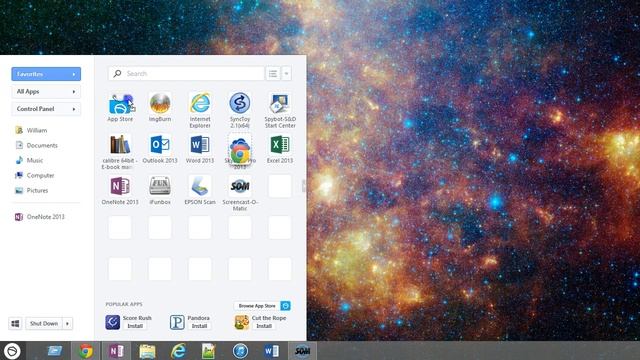640x360 pixels.
Task: Switch to Screencast-O-Matic on the taskbar
Action: (302, 351)
